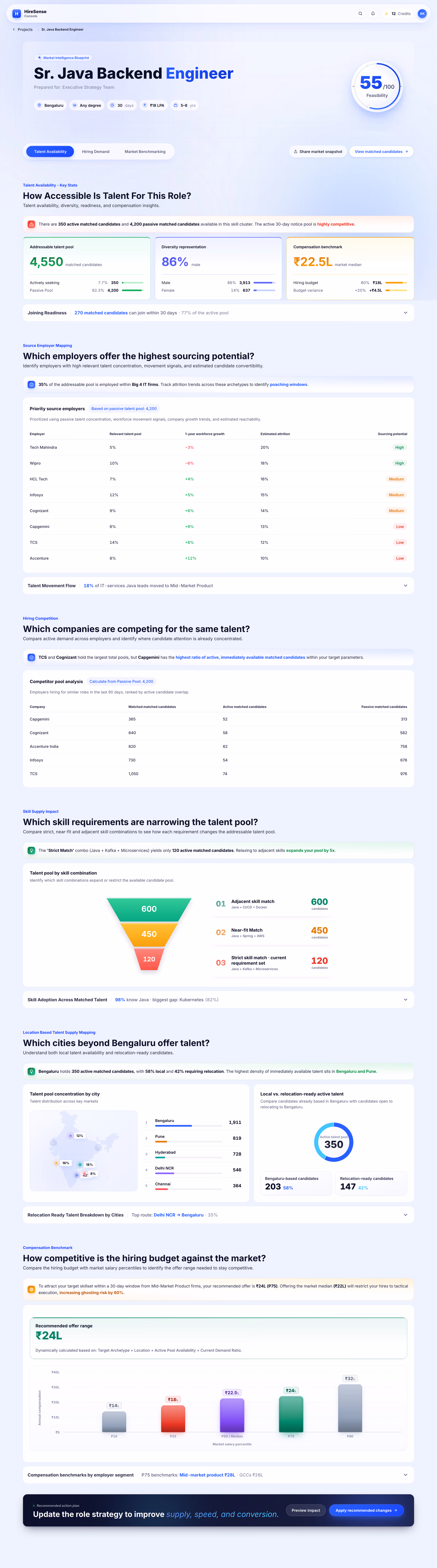Click Share market snapshot
The width and height of the screenshot is (437, 1568).
(x=318, y=152)
